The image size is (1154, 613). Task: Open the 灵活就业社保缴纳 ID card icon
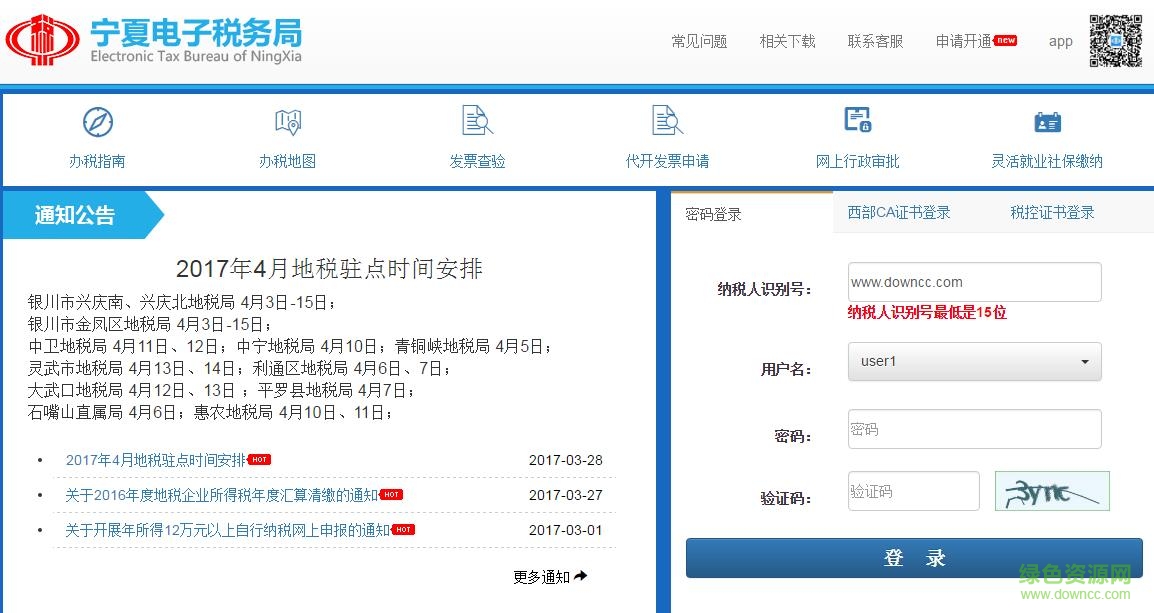[x=1047, y=122]
